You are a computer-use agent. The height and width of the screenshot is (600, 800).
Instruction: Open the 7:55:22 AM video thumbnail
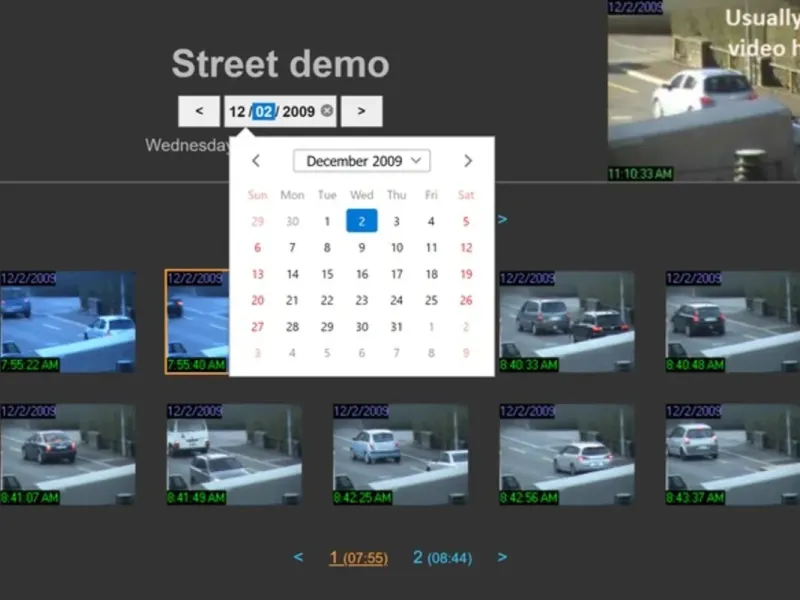tap(67, 322)
